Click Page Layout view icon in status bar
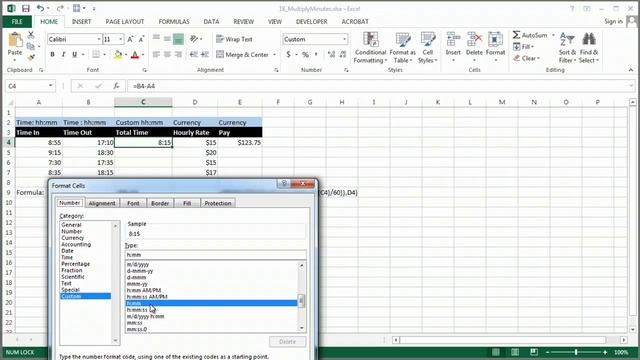Image resolution: width=640 pixels, height=360 pixels. [x=515, y=352]
